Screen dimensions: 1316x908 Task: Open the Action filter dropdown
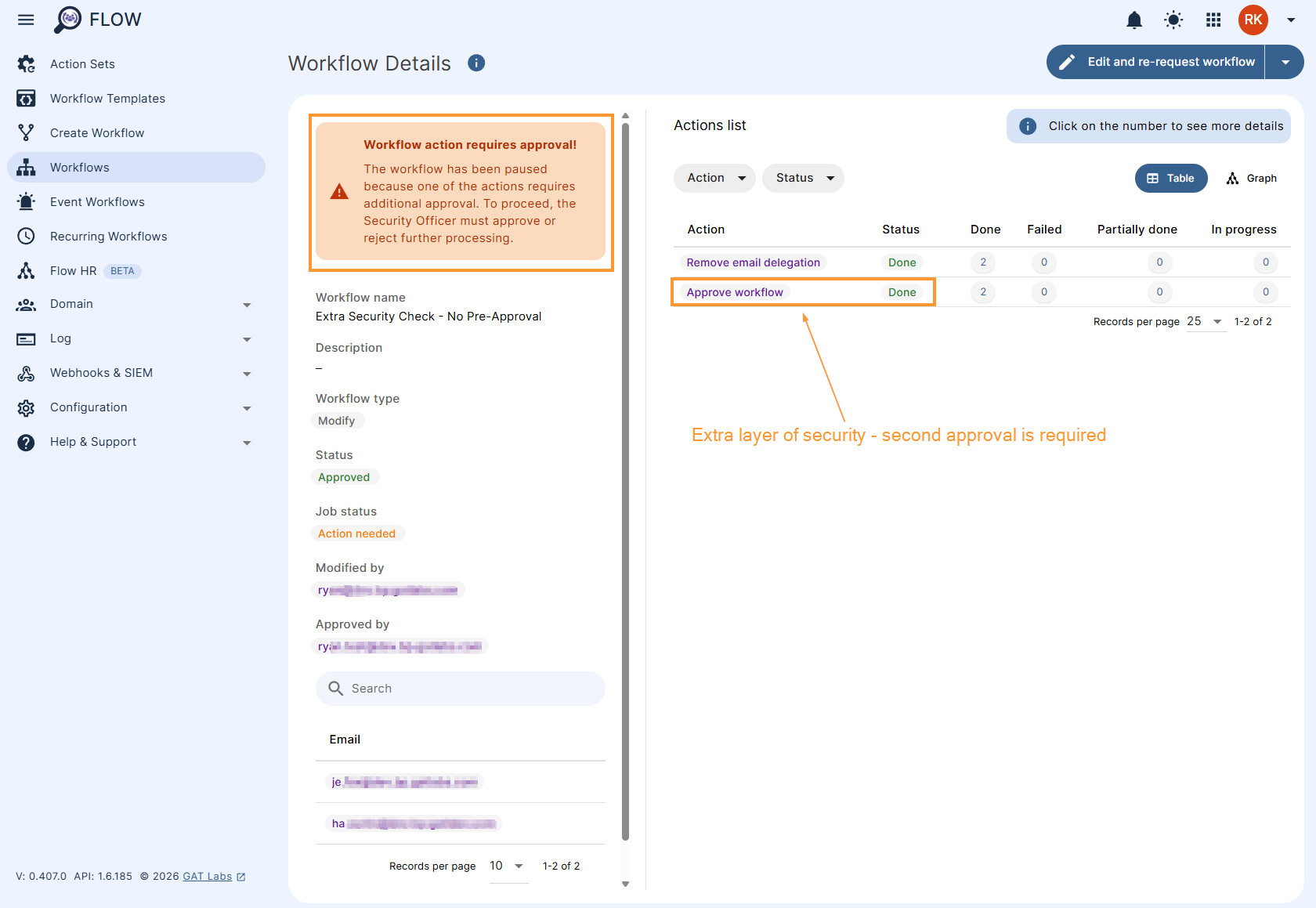pos(714,178)
